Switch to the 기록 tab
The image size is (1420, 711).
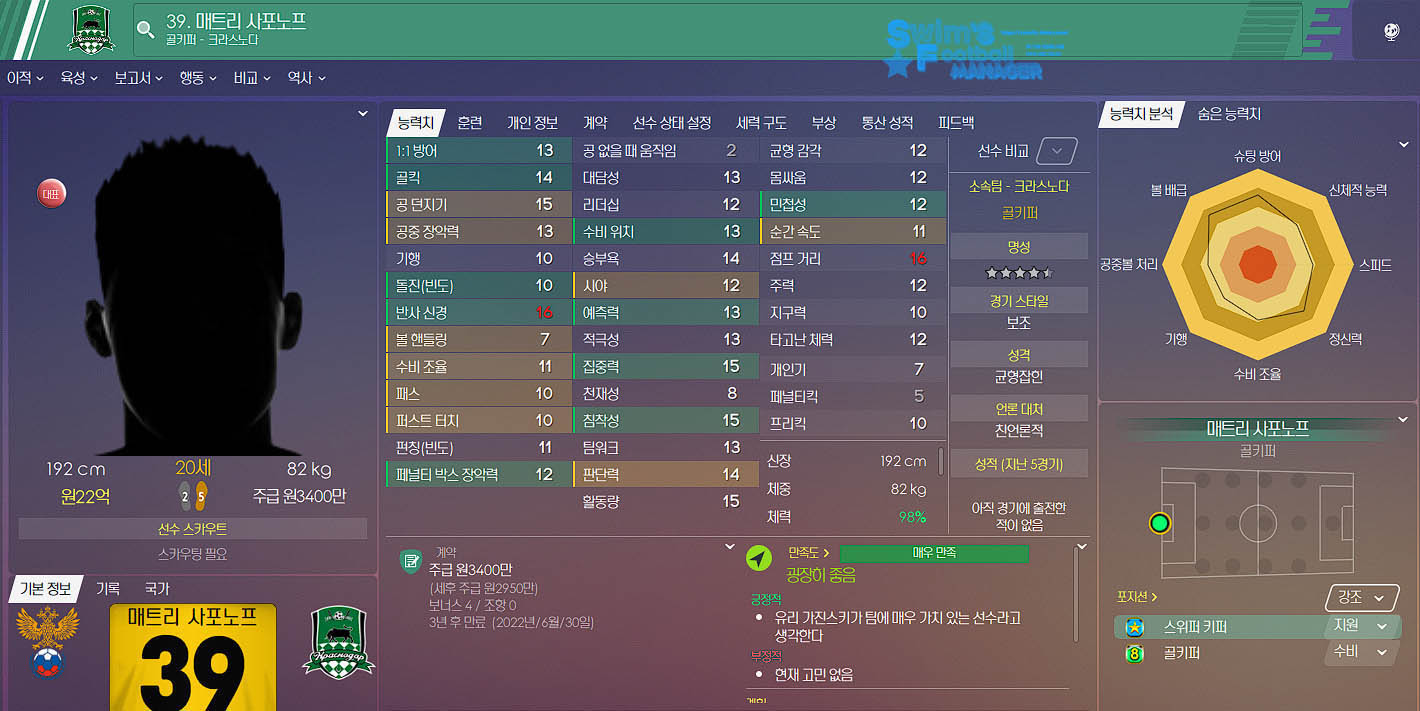[107, 589]
